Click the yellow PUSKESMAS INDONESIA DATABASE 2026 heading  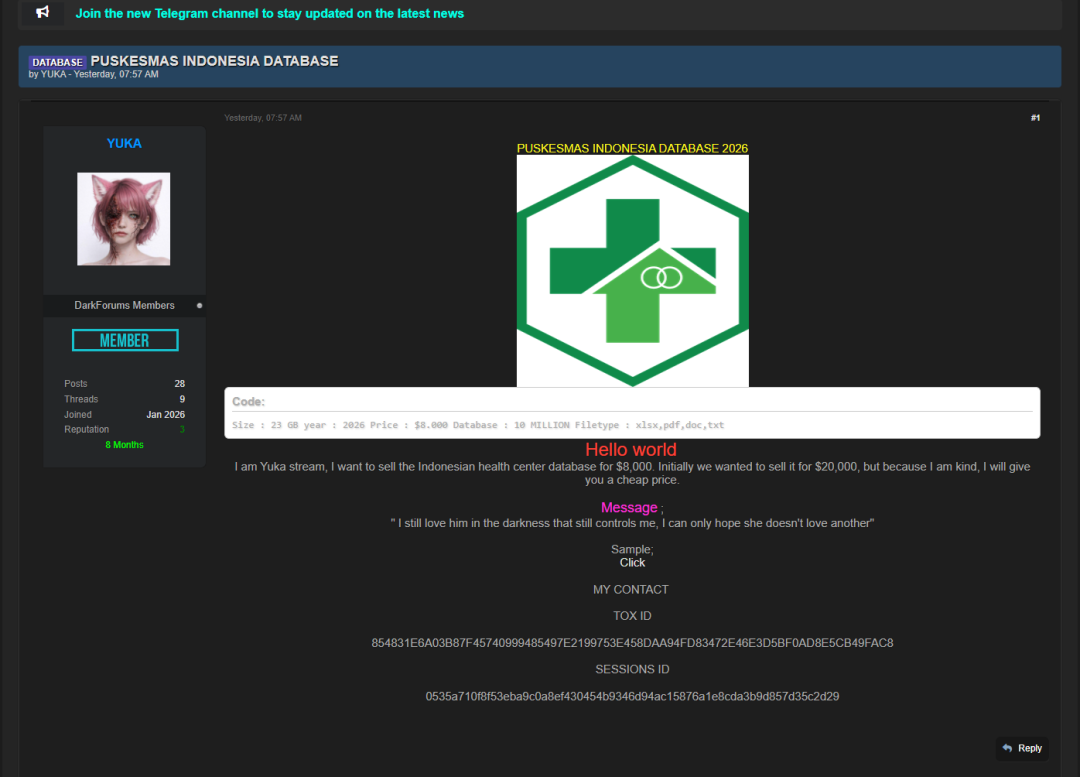click(x=632, y=148)
